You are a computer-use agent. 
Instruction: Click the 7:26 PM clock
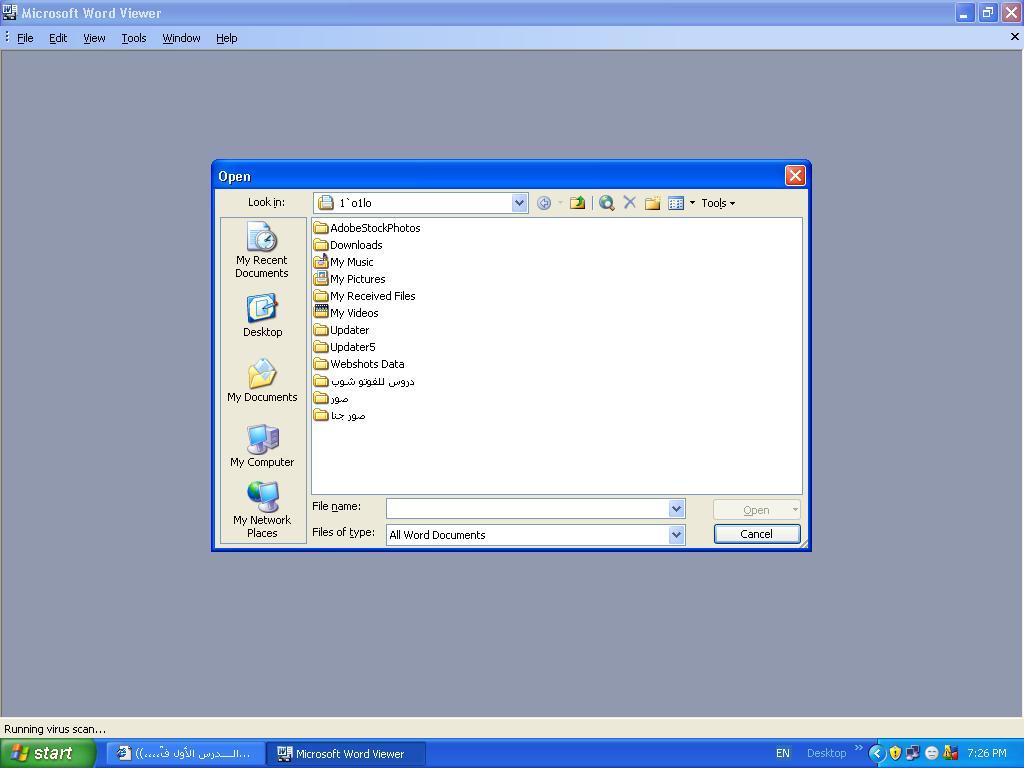click(986, 753)
